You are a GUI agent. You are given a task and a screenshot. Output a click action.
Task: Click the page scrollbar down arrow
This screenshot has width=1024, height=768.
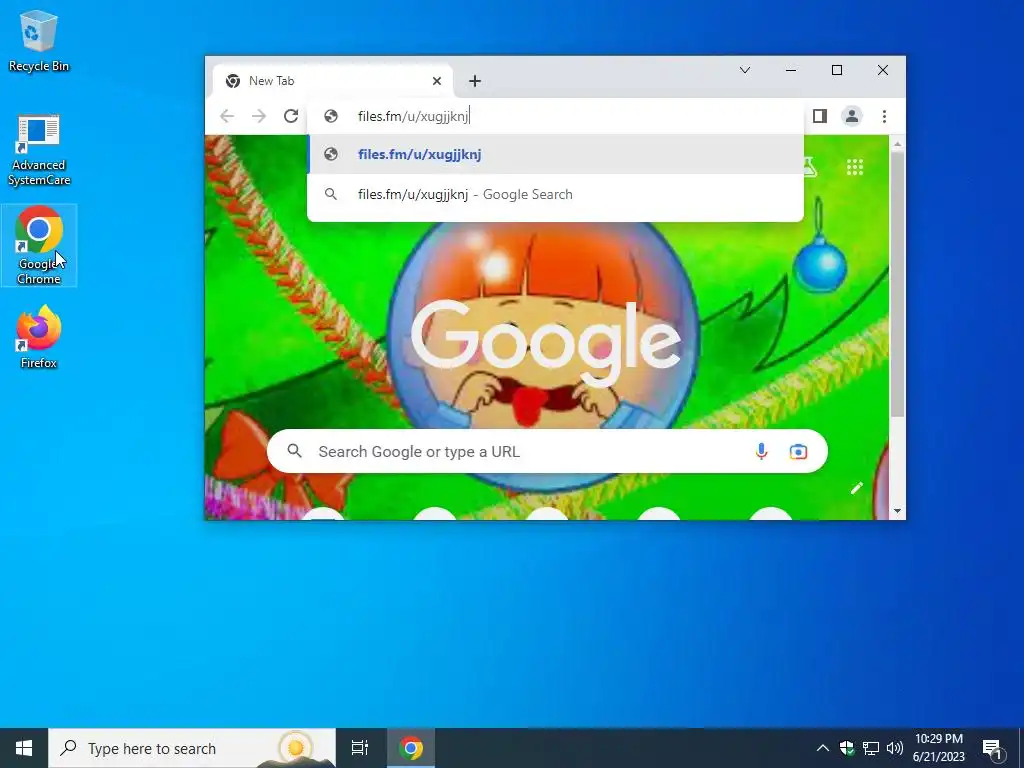[x=897, y=511]
